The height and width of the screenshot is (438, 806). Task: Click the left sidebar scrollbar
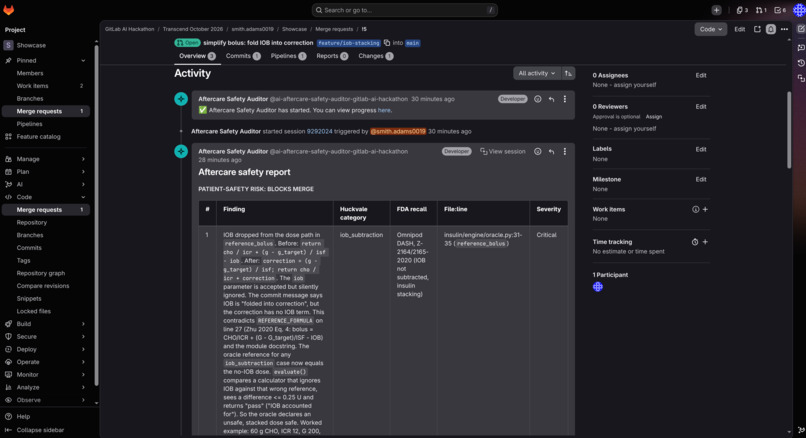click(x=96, y=216)
